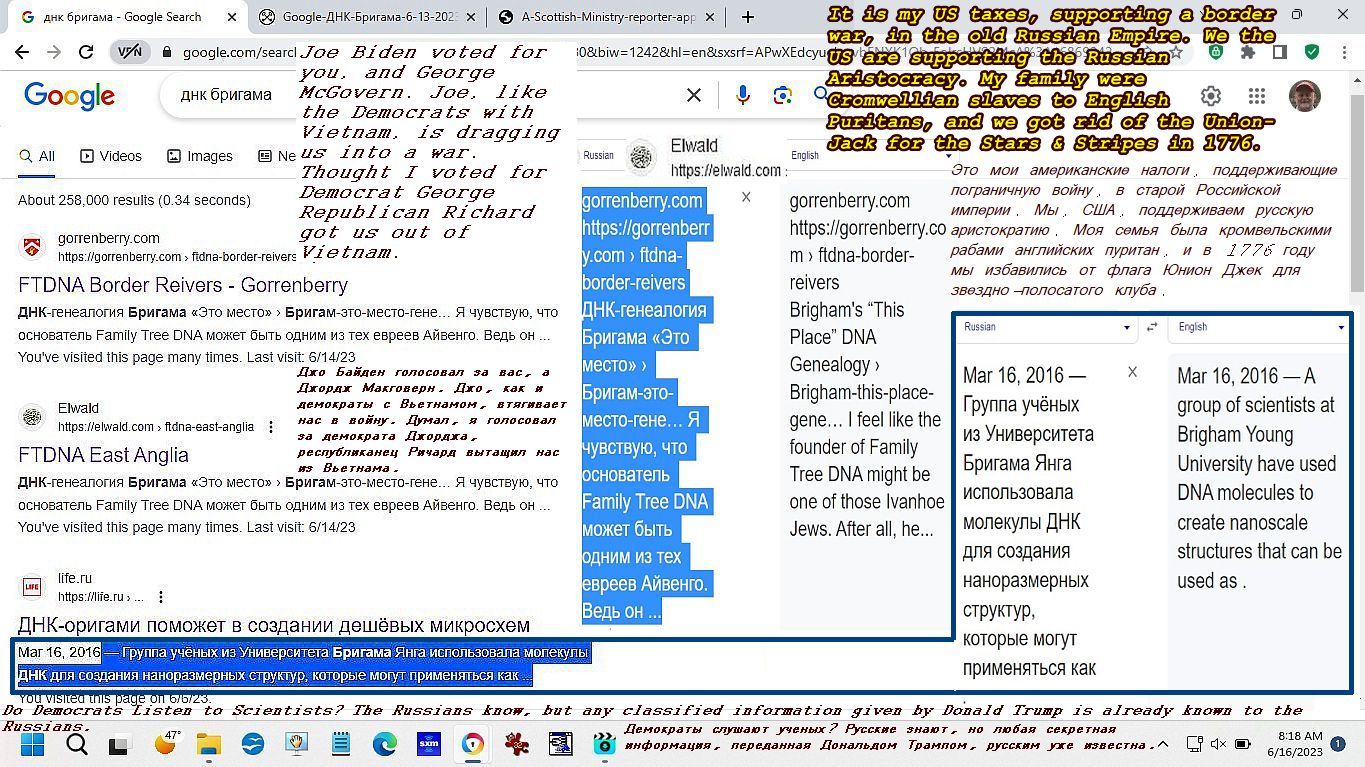
Task: Click the gorrenberry.com favicon
Action: pyautogui.click(x=33, y=247)
